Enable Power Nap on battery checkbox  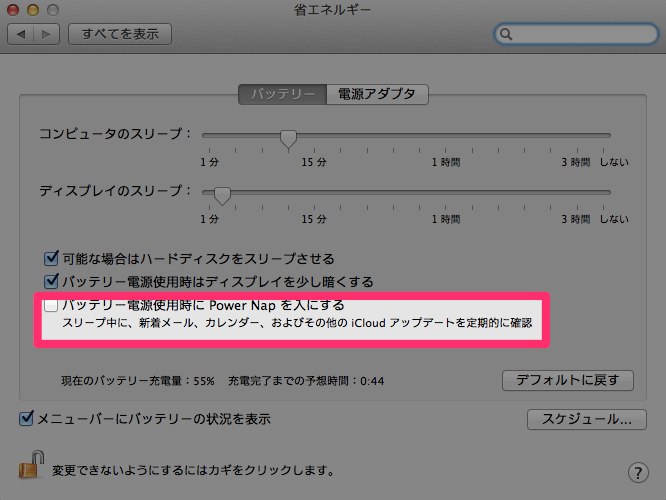pyautogui.click(x=51, y=305)
